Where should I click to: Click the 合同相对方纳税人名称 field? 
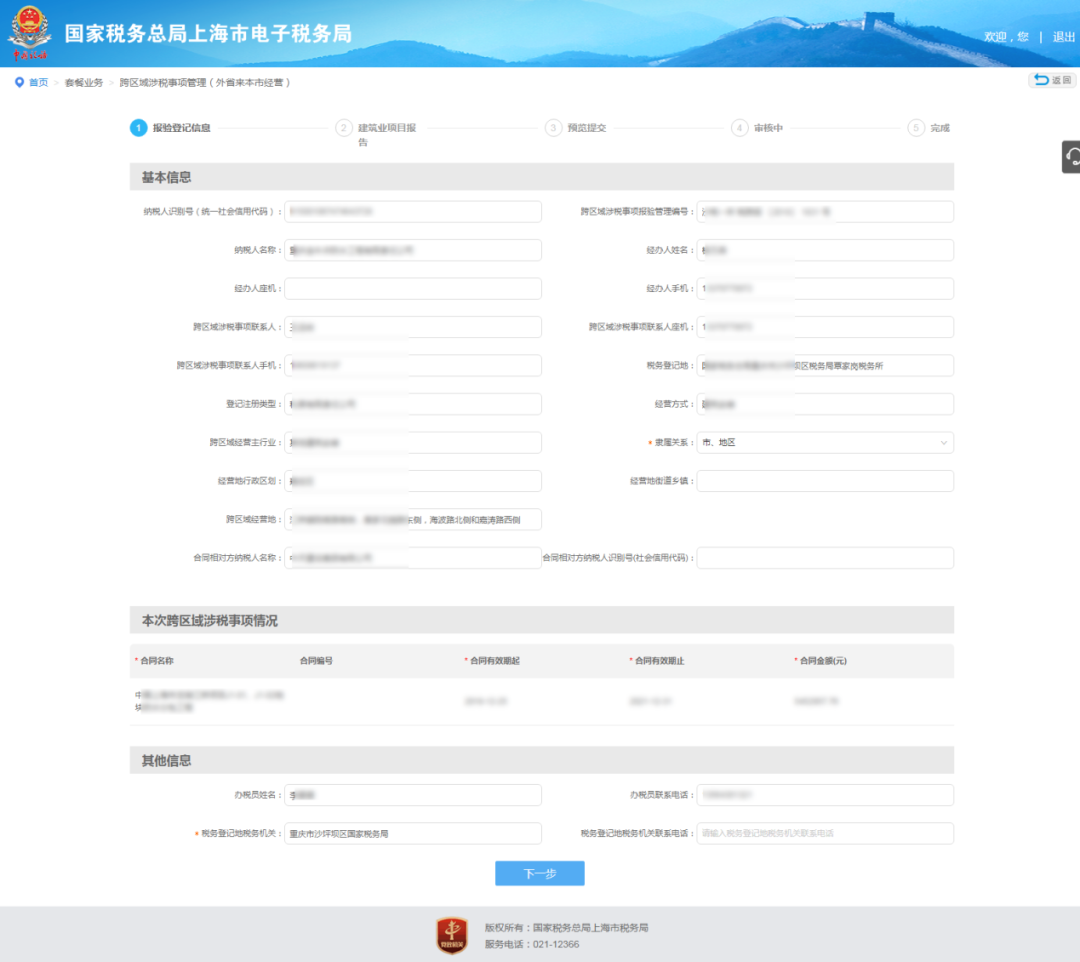click(413, 558)
